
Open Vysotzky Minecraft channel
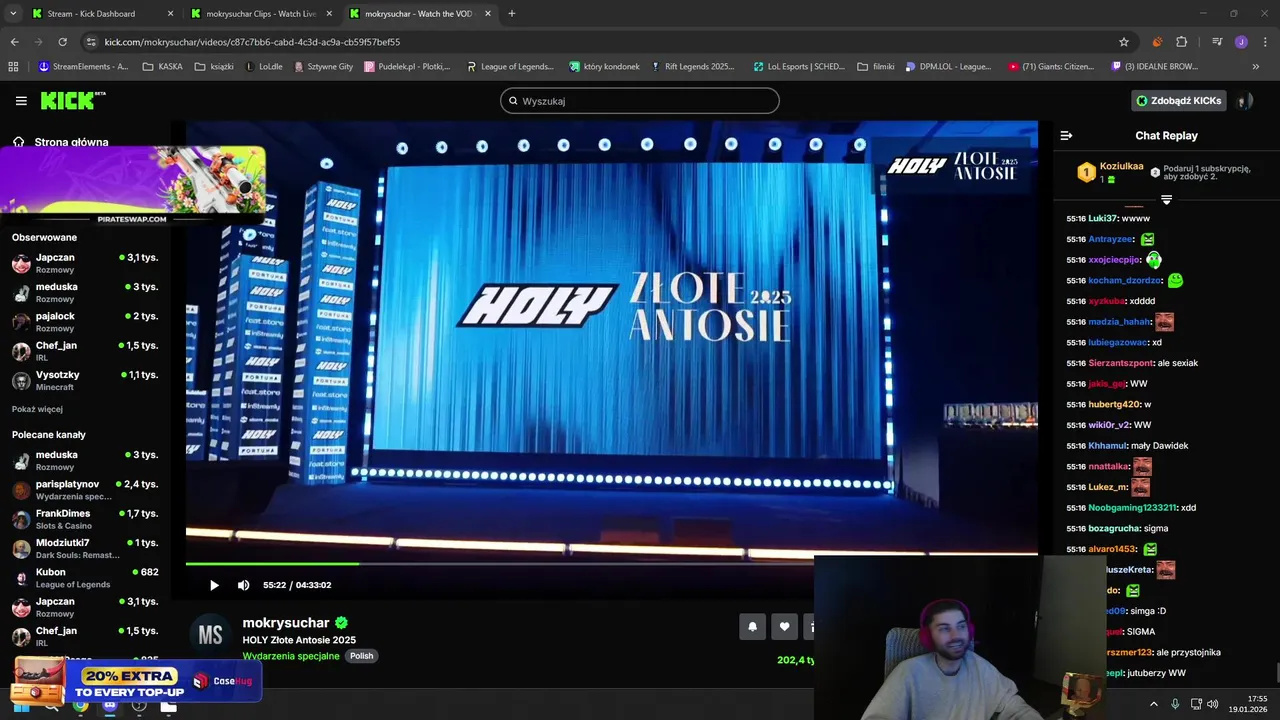tap(85, 380)
